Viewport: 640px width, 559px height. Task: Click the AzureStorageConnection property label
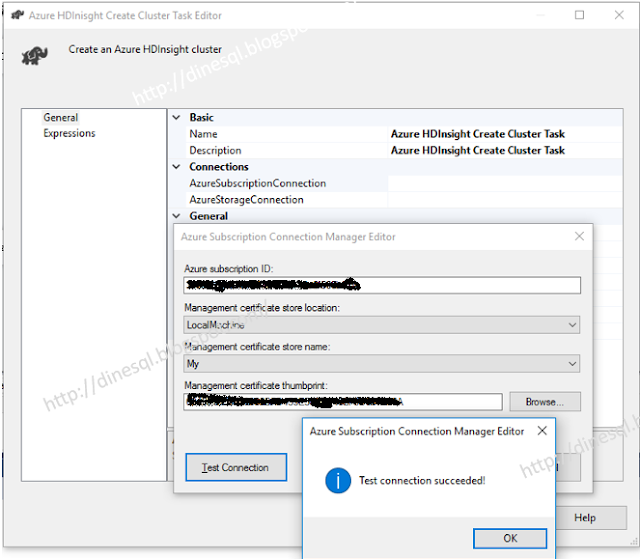(x=247, y=200)
